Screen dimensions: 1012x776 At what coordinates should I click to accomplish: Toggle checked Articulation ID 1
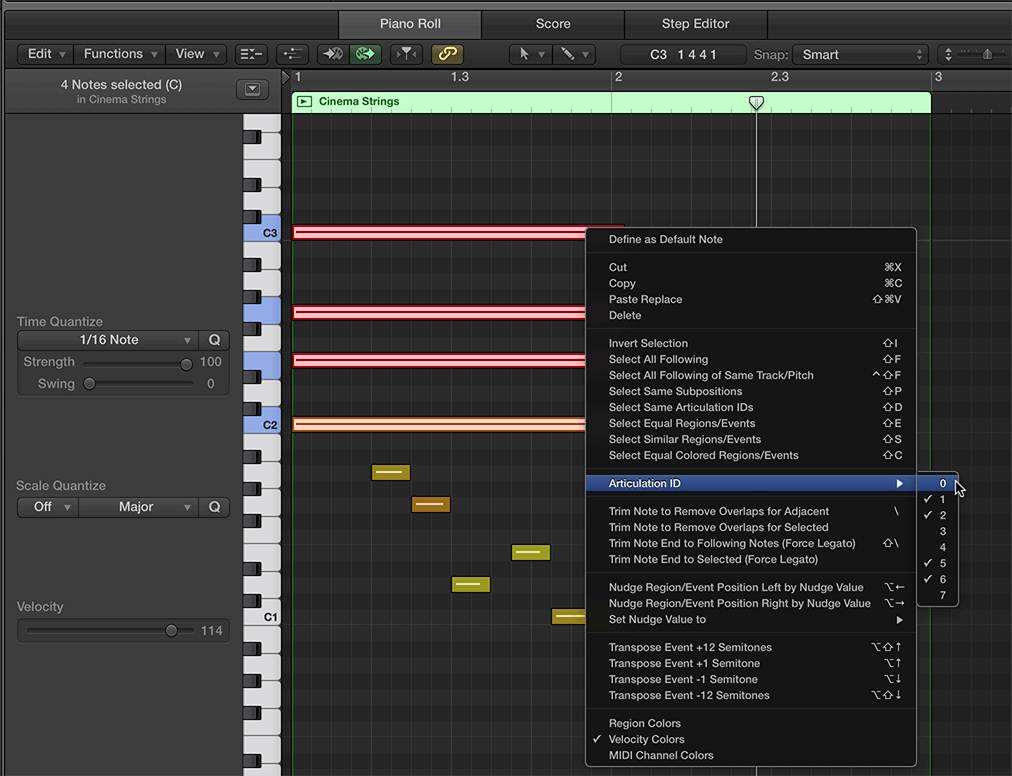tap(938, 500)
